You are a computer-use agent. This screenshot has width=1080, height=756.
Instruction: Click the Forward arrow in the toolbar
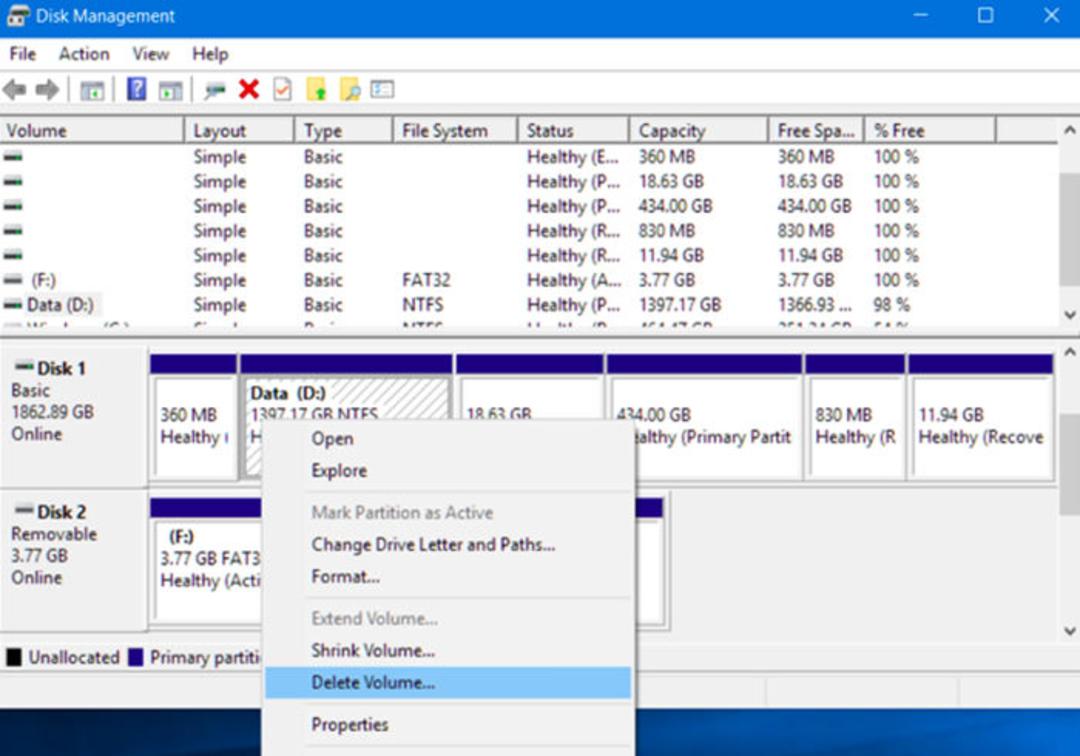pyautogui.click(x=47, y=90)
